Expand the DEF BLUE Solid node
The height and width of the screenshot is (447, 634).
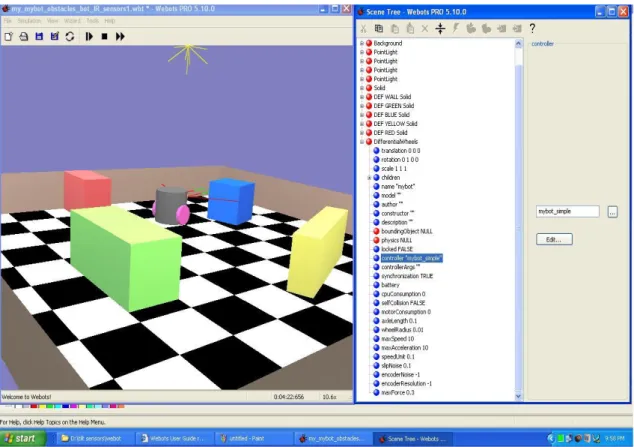click(362, 115)
